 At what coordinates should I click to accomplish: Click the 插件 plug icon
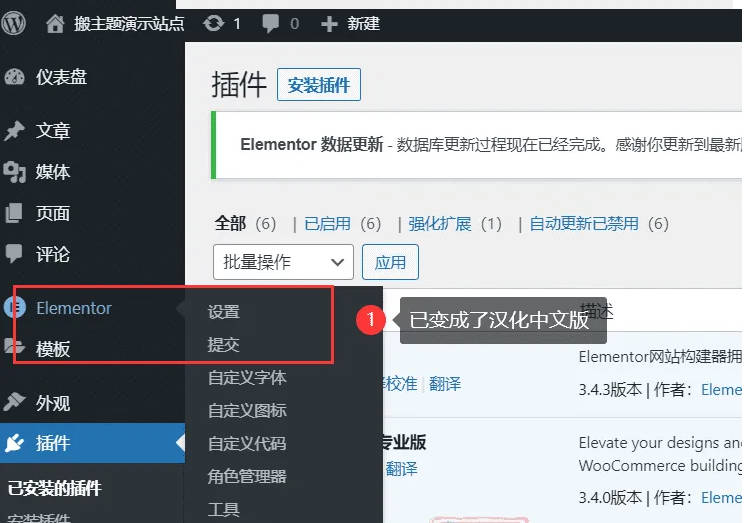(14, 443)
